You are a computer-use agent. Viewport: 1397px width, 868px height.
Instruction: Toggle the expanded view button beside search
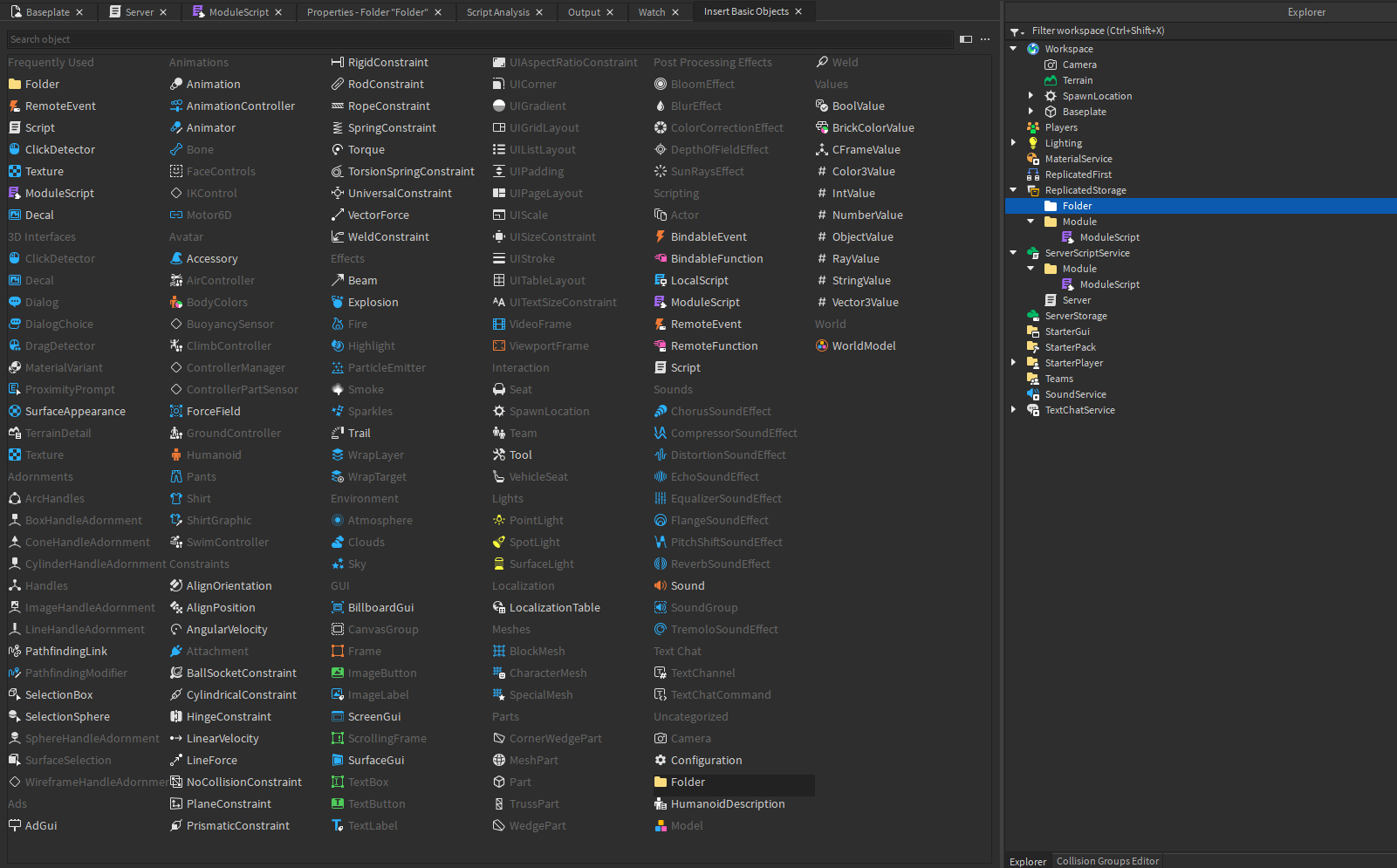(966, 39)
